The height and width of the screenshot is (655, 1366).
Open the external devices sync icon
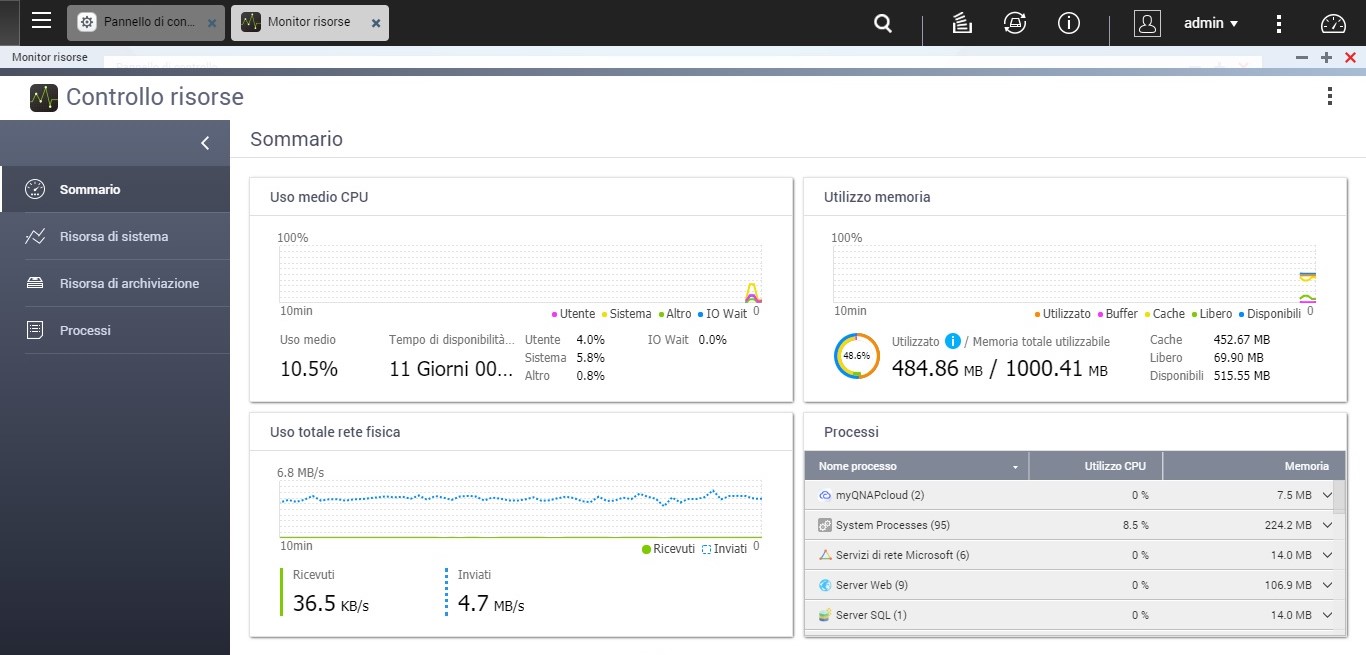point(1015,23)
